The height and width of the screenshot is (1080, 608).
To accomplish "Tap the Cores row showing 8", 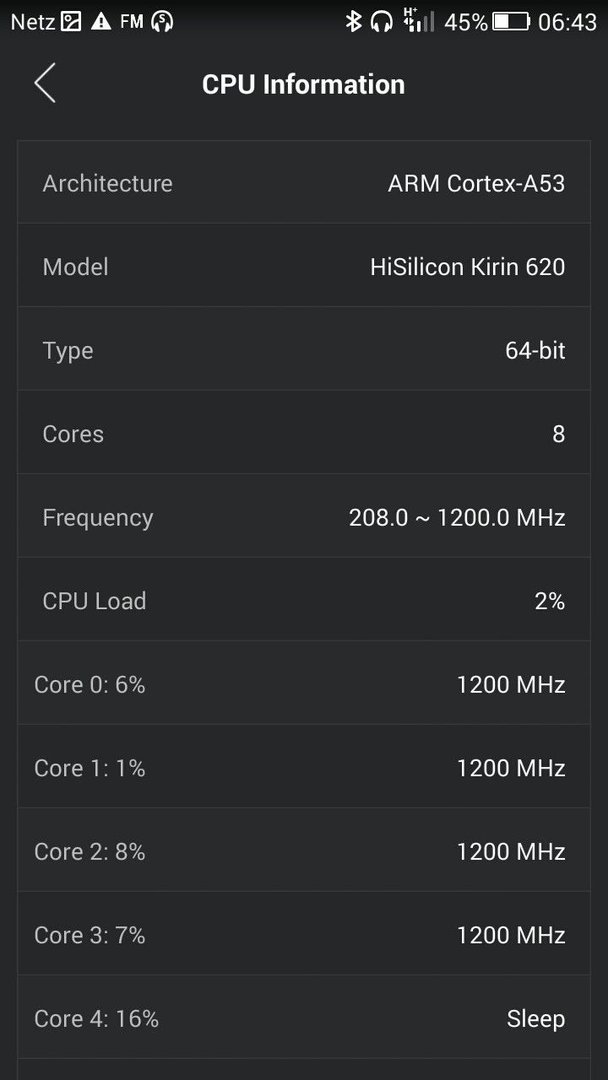I will coord(304,433).
